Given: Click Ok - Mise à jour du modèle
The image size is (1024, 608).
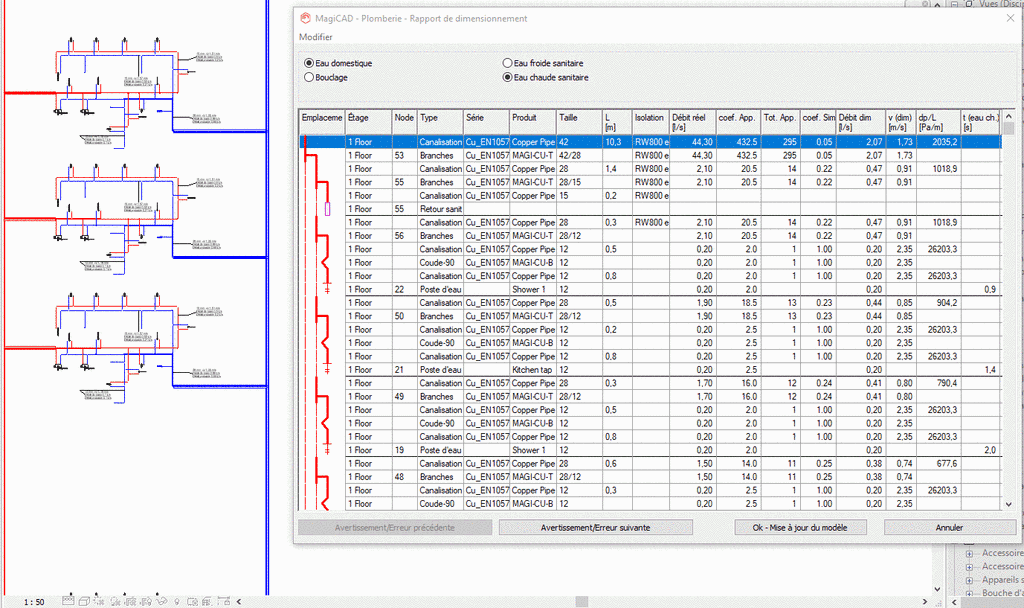Looking at the screenshot, I should 800,528.
